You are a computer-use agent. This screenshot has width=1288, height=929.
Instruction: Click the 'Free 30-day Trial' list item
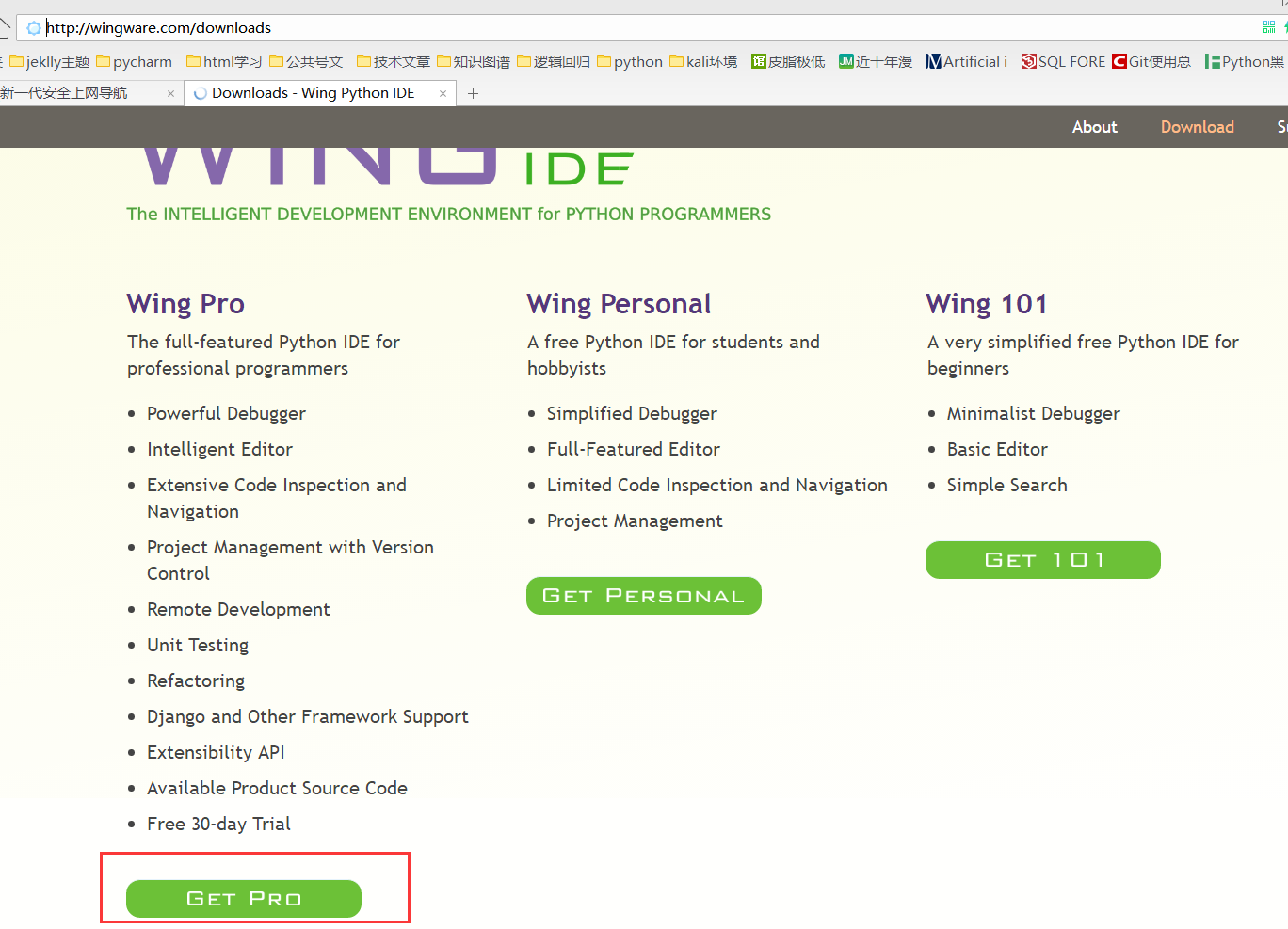point(218,824)
